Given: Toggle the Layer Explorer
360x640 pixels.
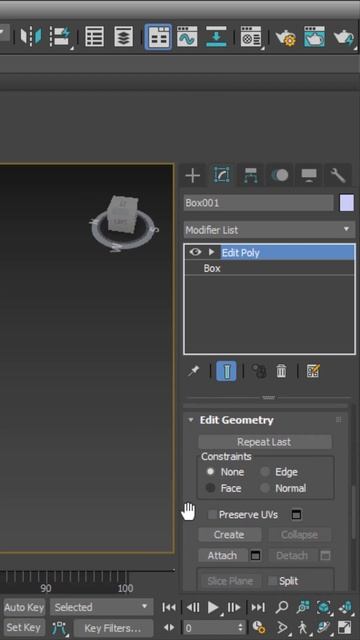Looking at the screenshot, I should tap(123, 37).
